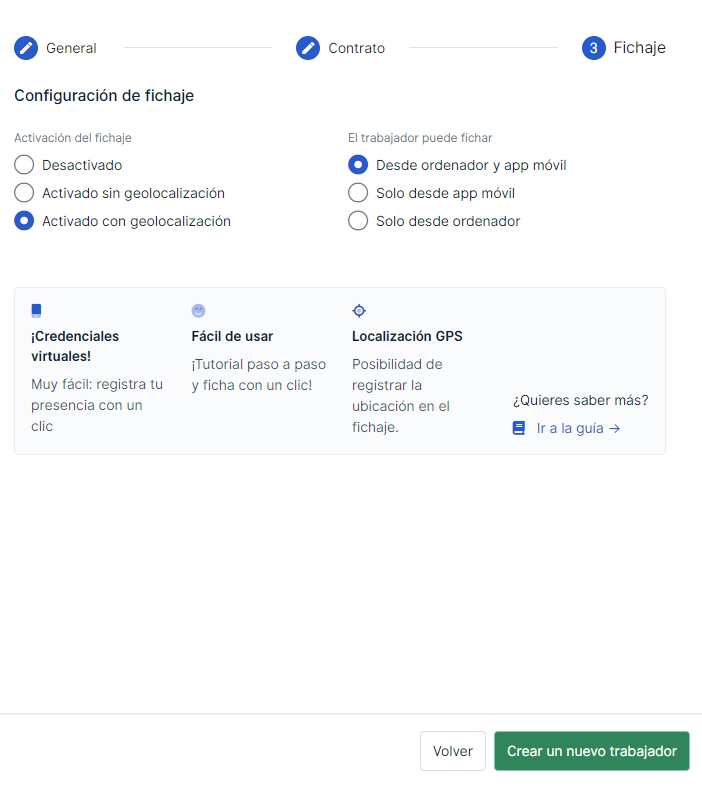Open the Fichaje step label
Image resolution: width=702 pixels, height=786 pixels.
(x=640, y=48)
